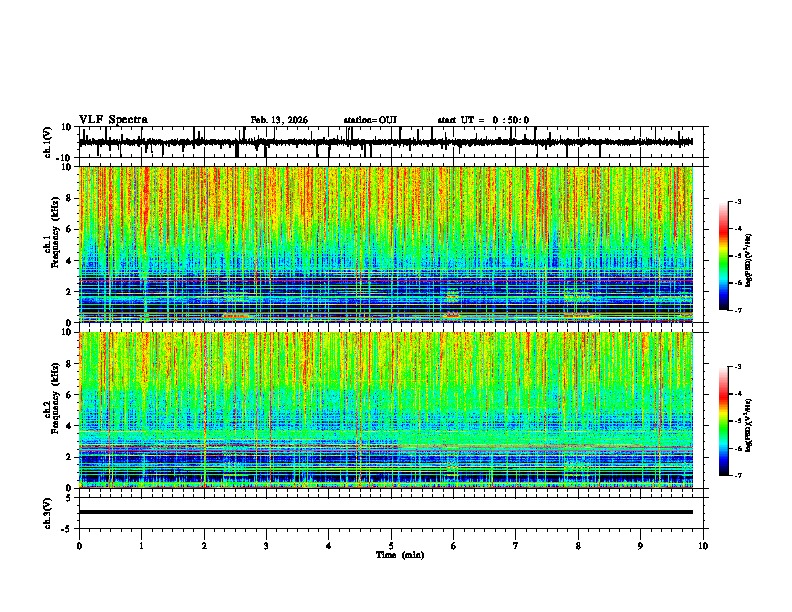Click time axis tick label "3"

266,546
